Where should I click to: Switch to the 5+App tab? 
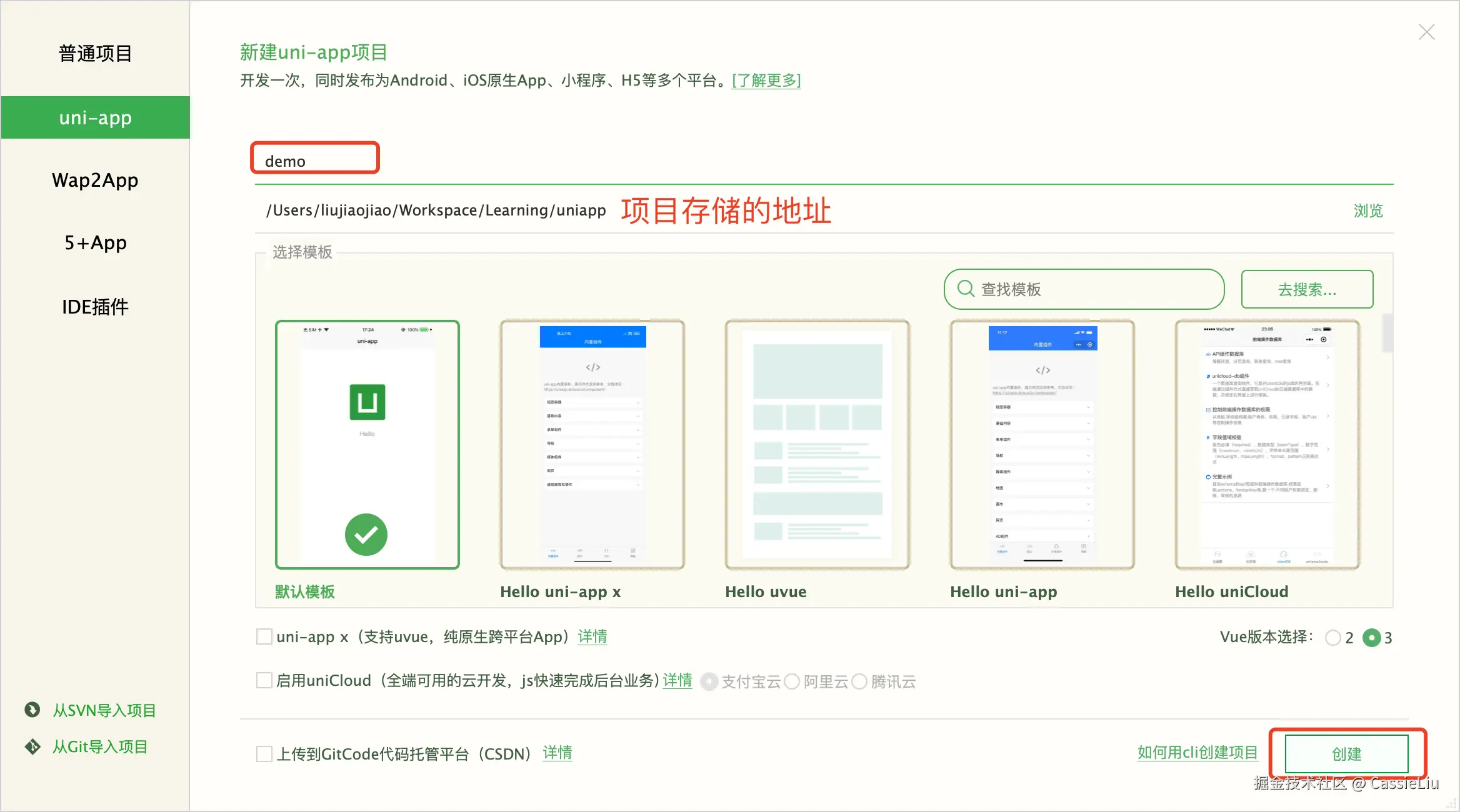[95, 243]
